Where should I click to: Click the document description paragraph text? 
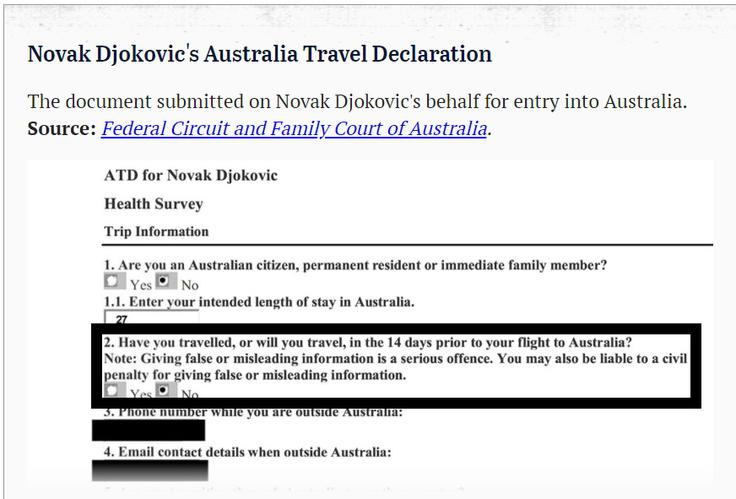point(357,101)
